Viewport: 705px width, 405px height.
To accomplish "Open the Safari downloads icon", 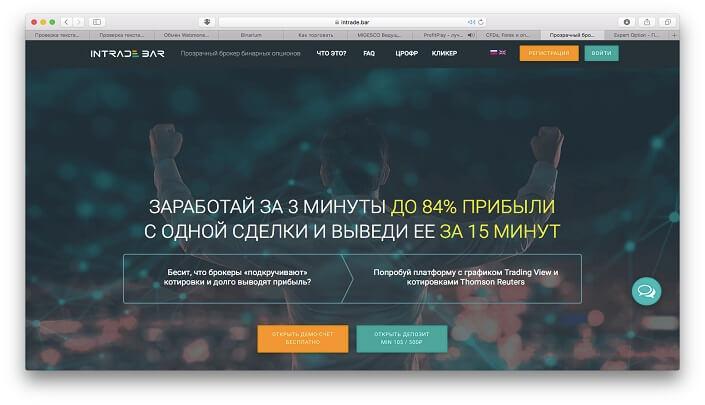I will click(x=627, y=22).
